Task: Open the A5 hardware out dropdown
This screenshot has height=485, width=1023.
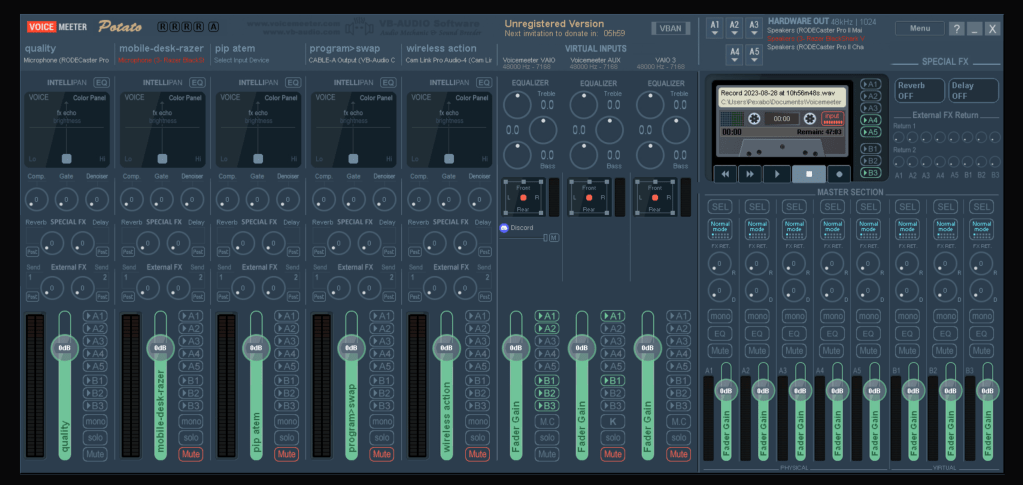Action: click(754, 55)
